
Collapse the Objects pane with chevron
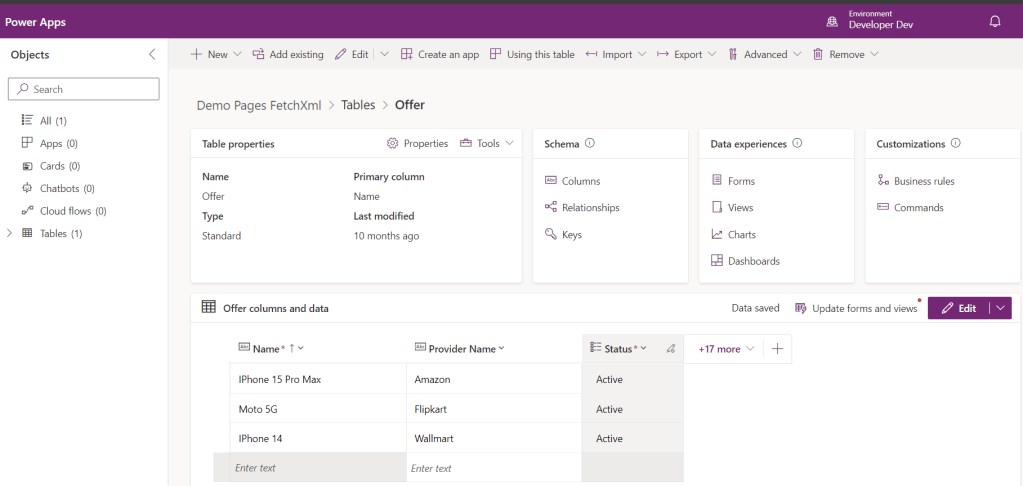[152, 54]
